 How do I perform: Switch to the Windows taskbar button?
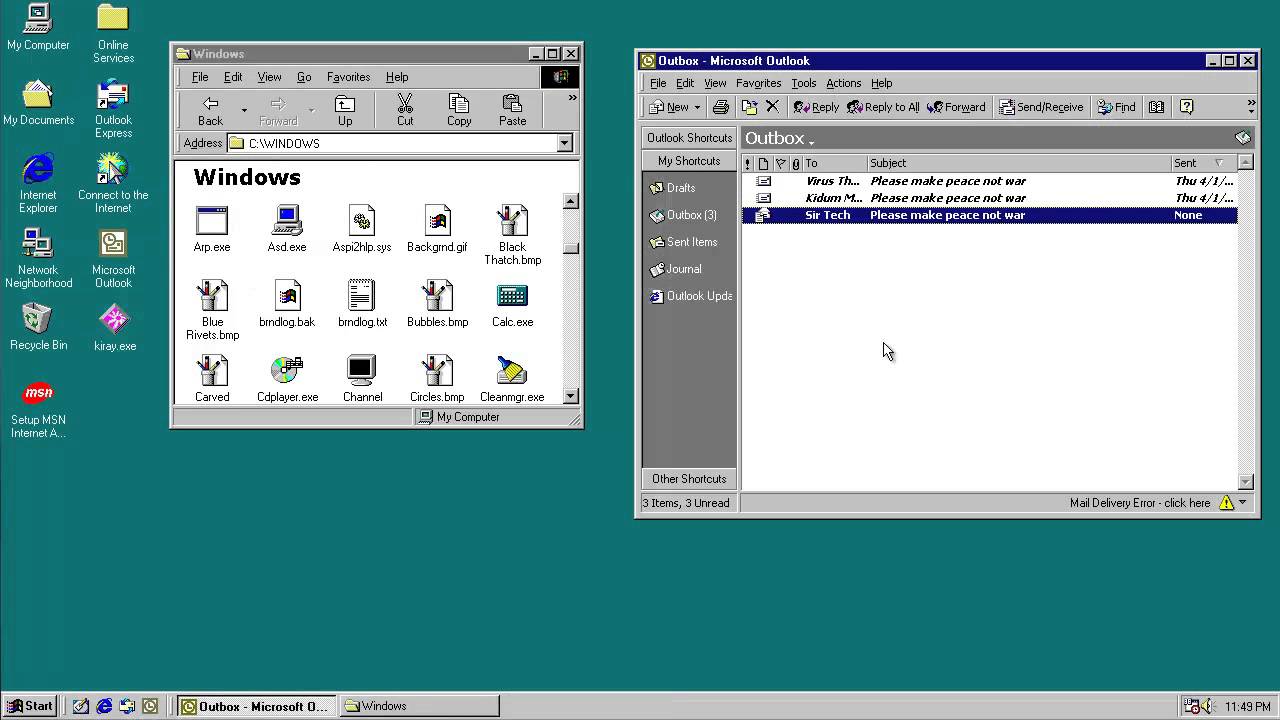[419, 706]
